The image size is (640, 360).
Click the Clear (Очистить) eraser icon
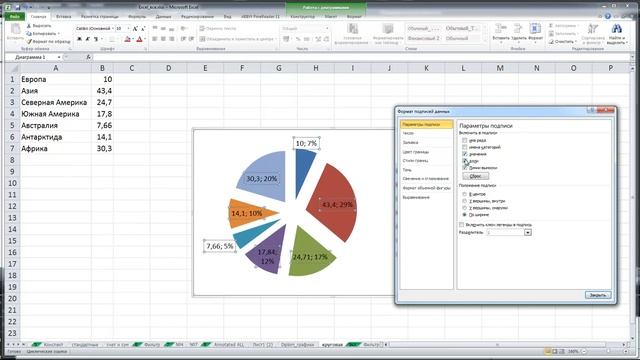551,41
